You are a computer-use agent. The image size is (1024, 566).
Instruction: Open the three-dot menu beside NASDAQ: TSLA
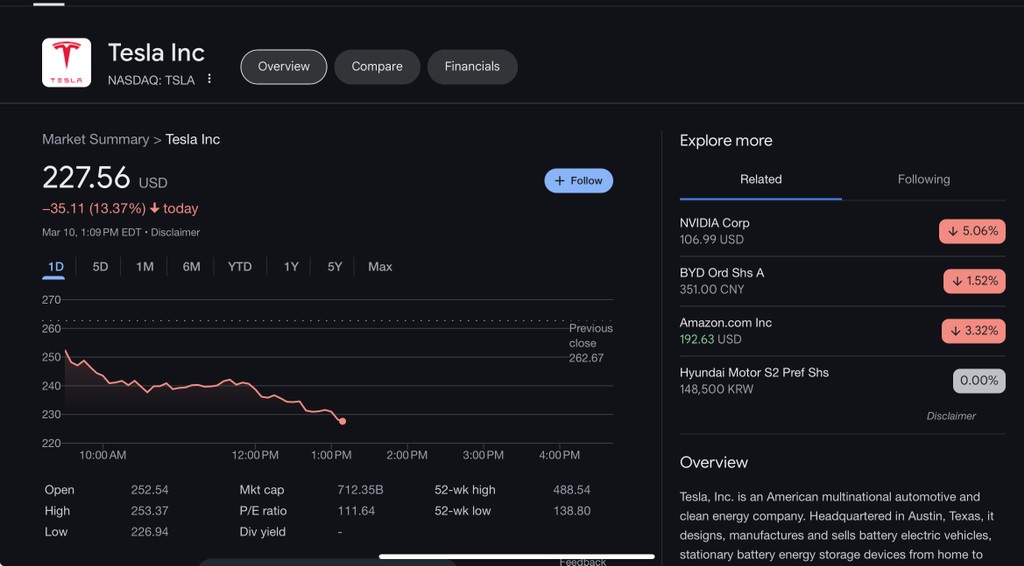209,79
